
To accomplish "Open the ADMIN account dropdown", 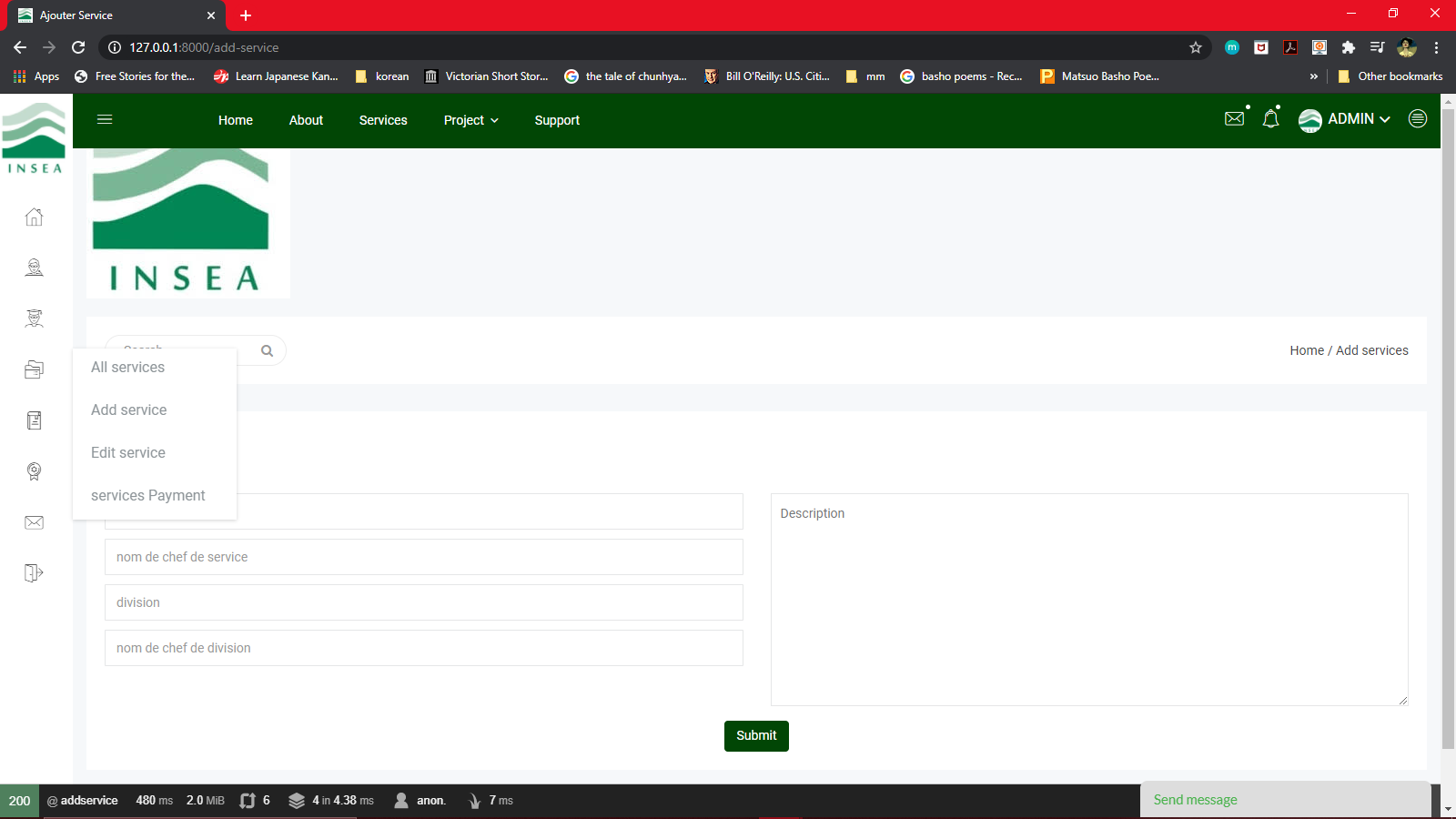I will point(1344,119).
